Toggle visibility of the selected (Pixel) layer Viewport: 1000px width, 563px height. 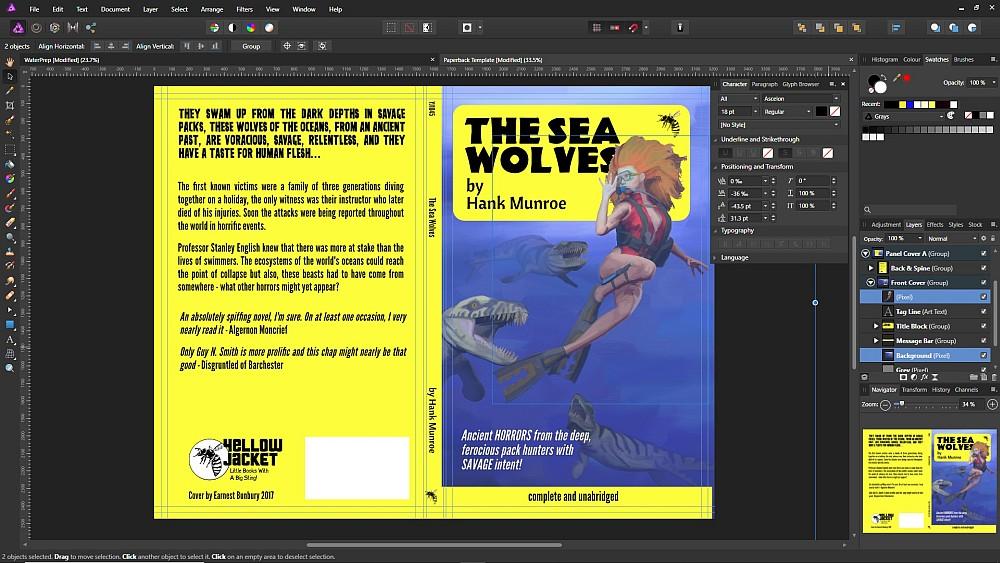[983, 297]
